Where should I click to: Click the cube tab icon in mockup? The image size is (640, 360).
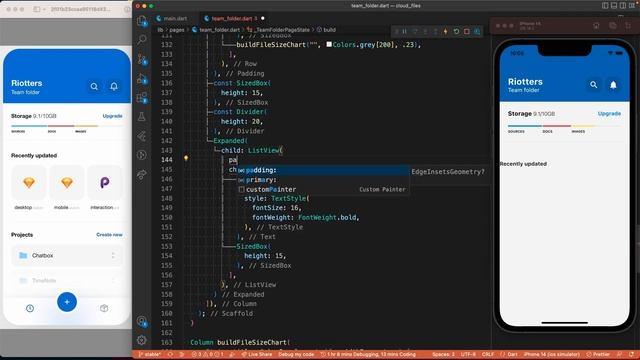coord(104,309)
